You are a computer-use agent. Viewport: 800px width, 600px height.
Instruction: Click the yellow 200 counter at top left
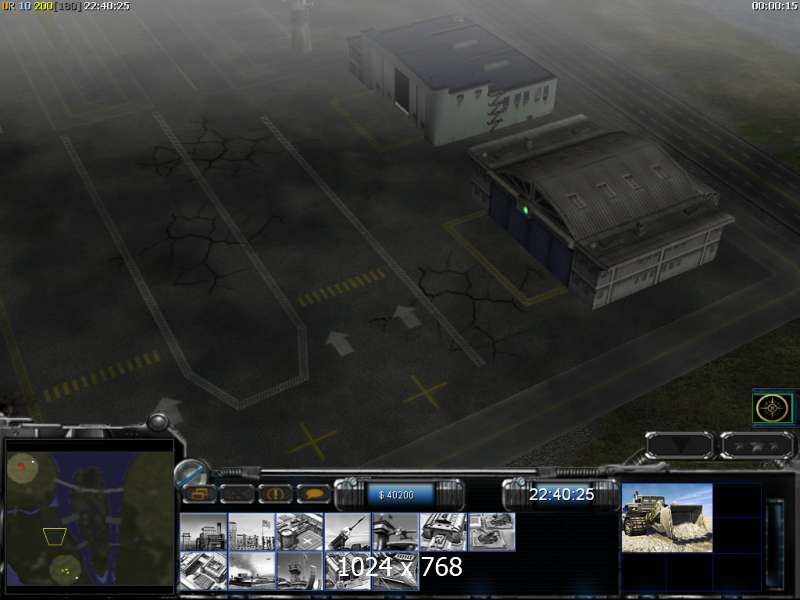point(43,6)
